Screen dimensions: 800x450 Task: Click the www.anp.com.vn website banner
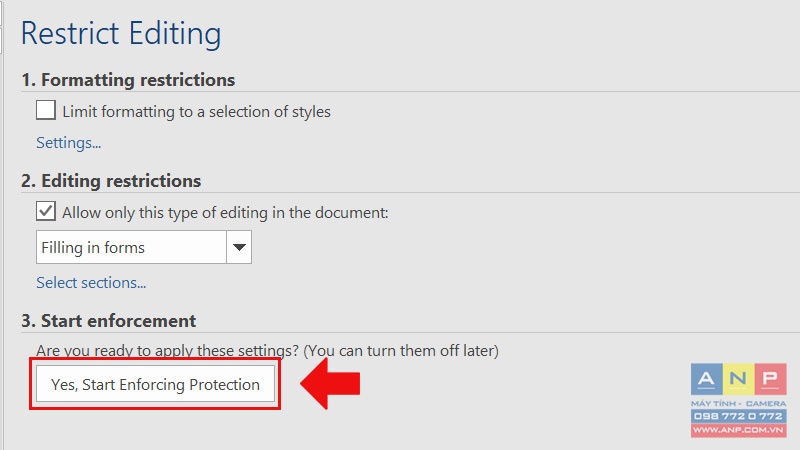[x=738, y=430]
